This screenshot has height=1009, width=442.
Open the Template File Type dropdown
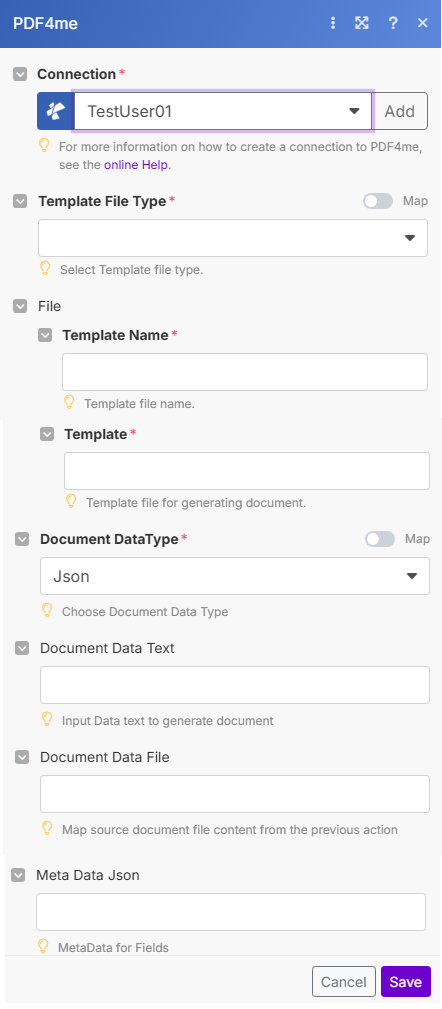(233, 238)
